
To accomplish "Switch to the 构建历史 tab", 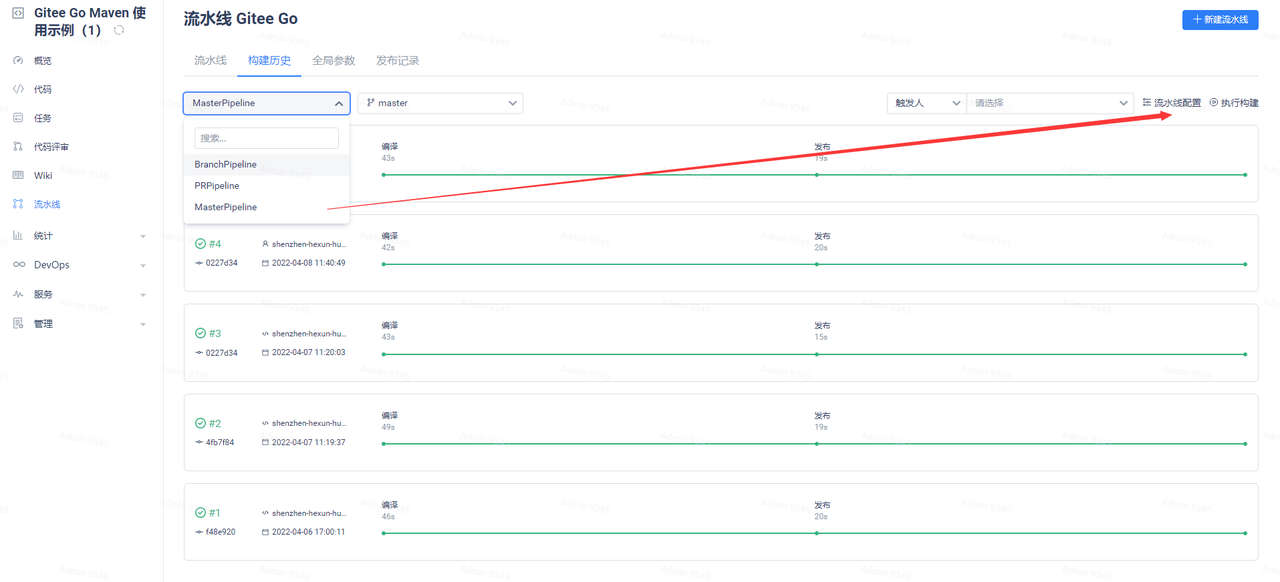I will click(x=269, y=61).
